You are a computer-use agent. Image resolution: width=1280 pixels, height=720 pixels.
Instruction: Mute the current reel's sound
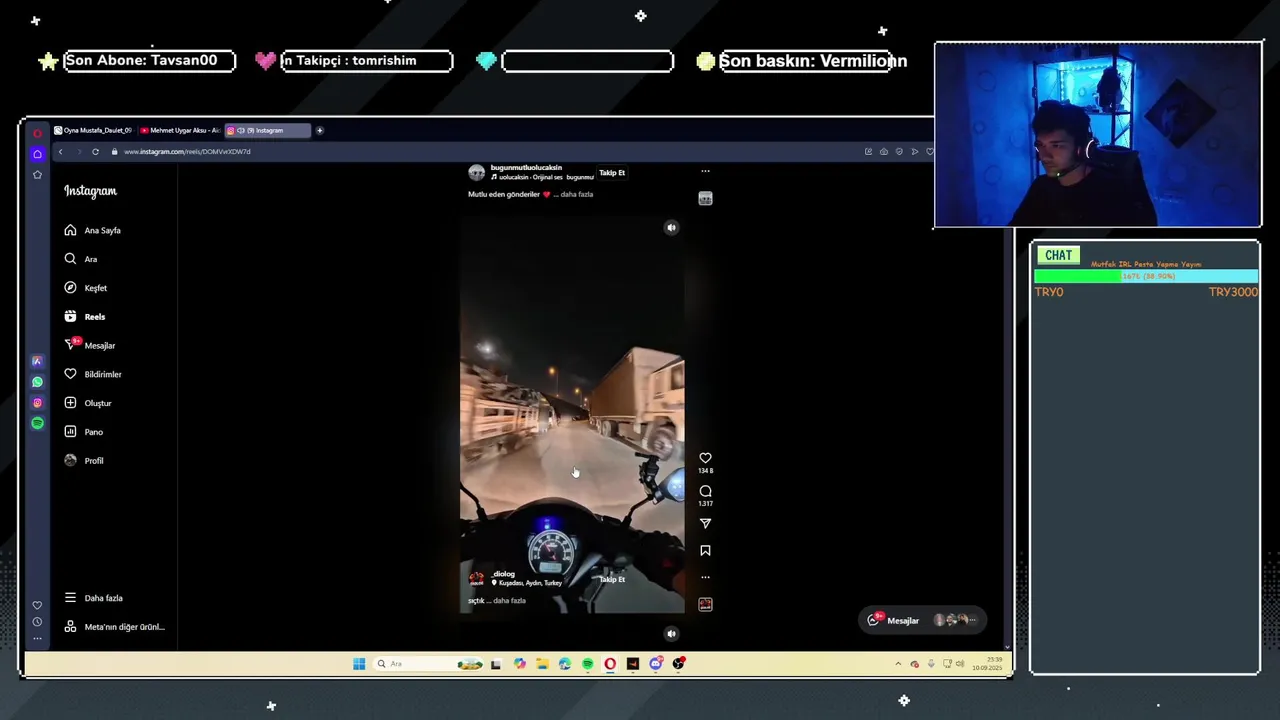tap(672, 228)
